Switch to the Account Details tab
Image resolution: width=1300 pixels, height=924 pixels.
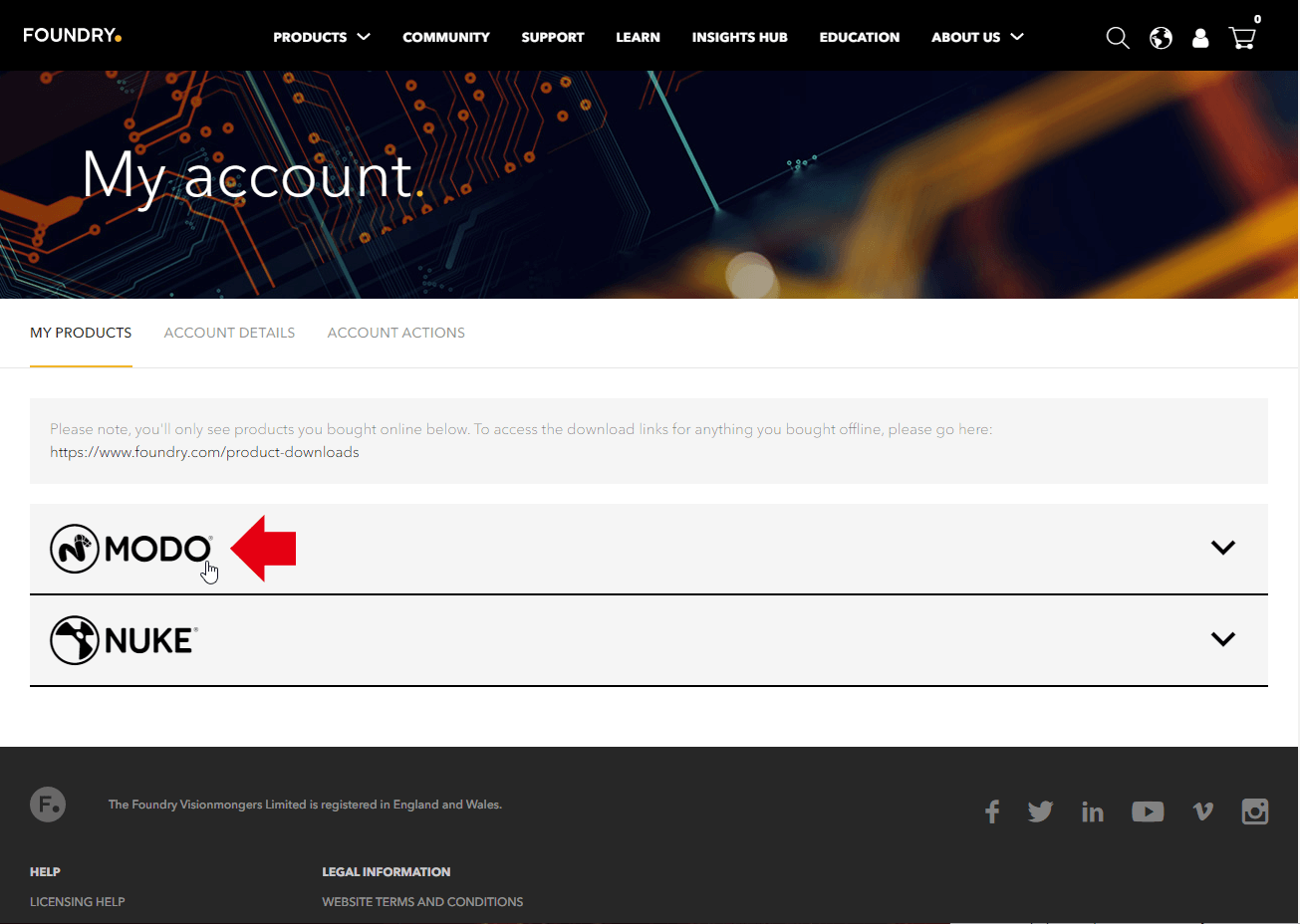[229, 333]
